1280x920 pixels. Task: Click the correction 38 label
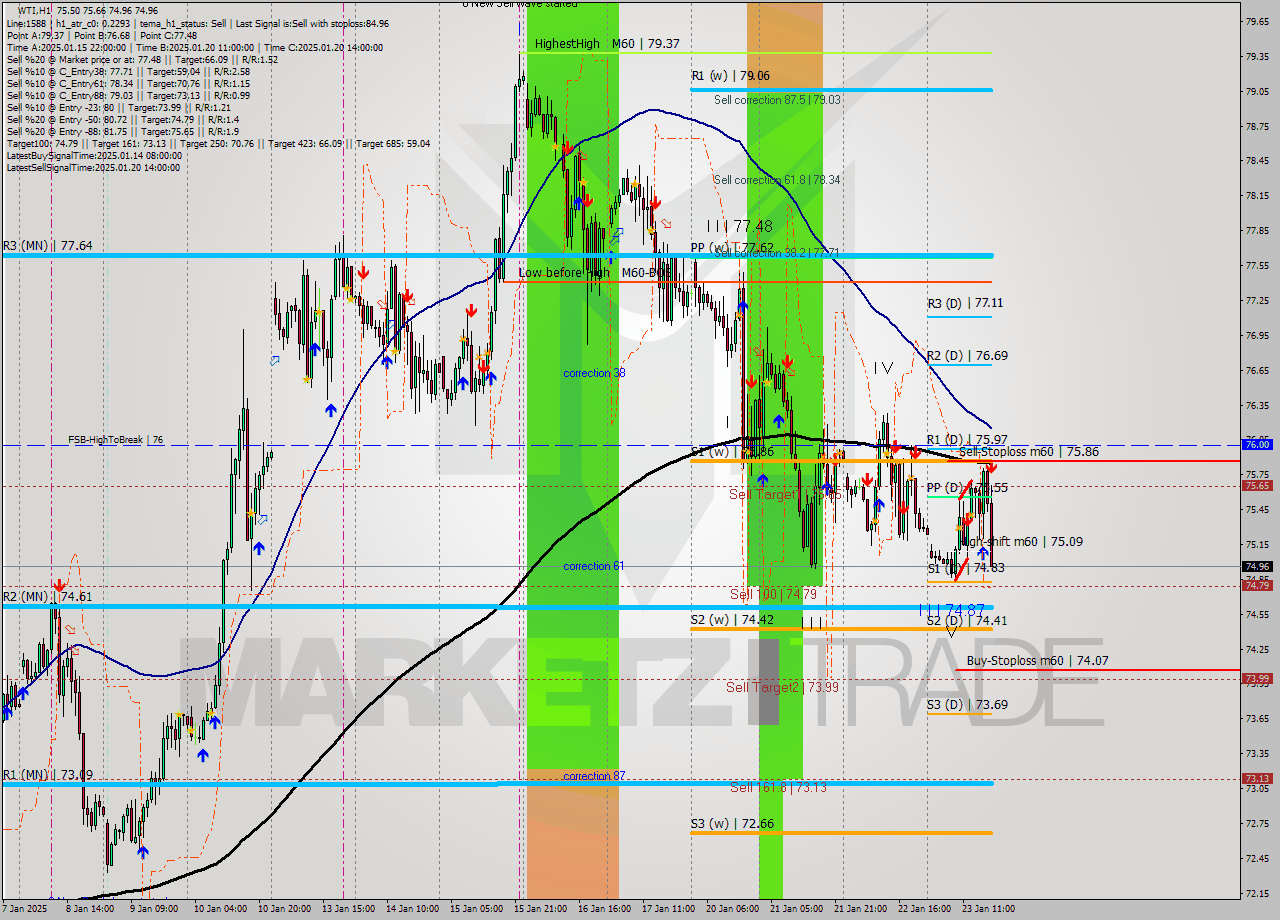[x=594, y=373]
